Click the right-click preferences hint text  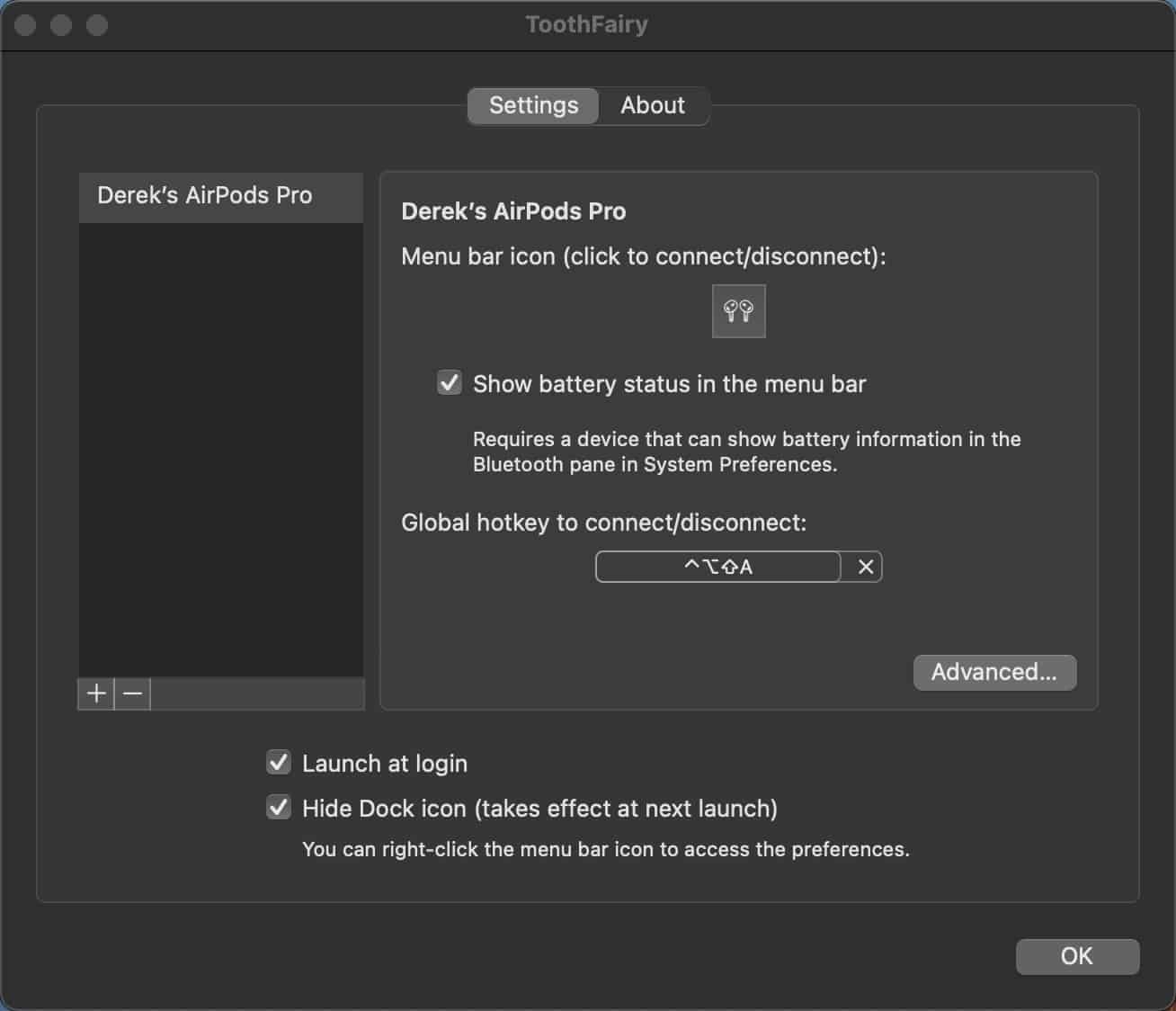606,849
